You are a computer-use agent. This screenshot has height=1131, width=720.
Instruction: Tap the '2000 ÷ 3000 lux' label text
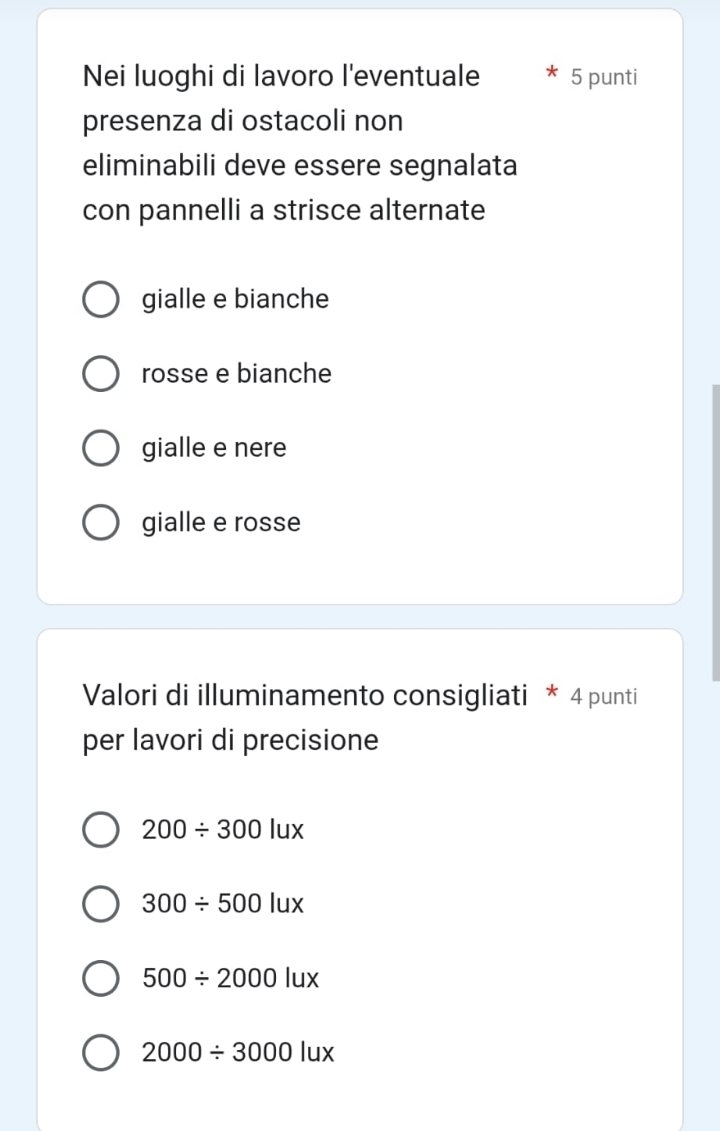coord(238,1053)
